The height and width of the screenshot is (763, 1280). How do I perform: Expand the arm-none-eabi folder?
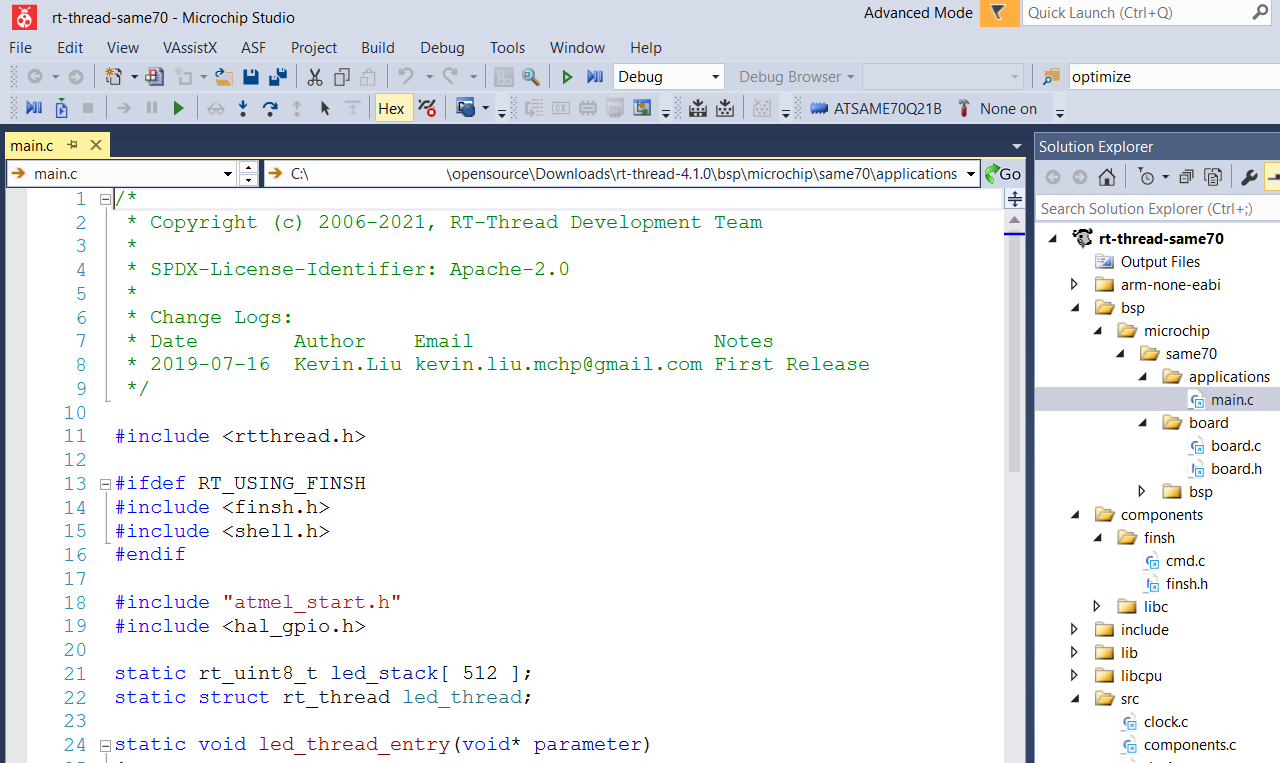1075,285
